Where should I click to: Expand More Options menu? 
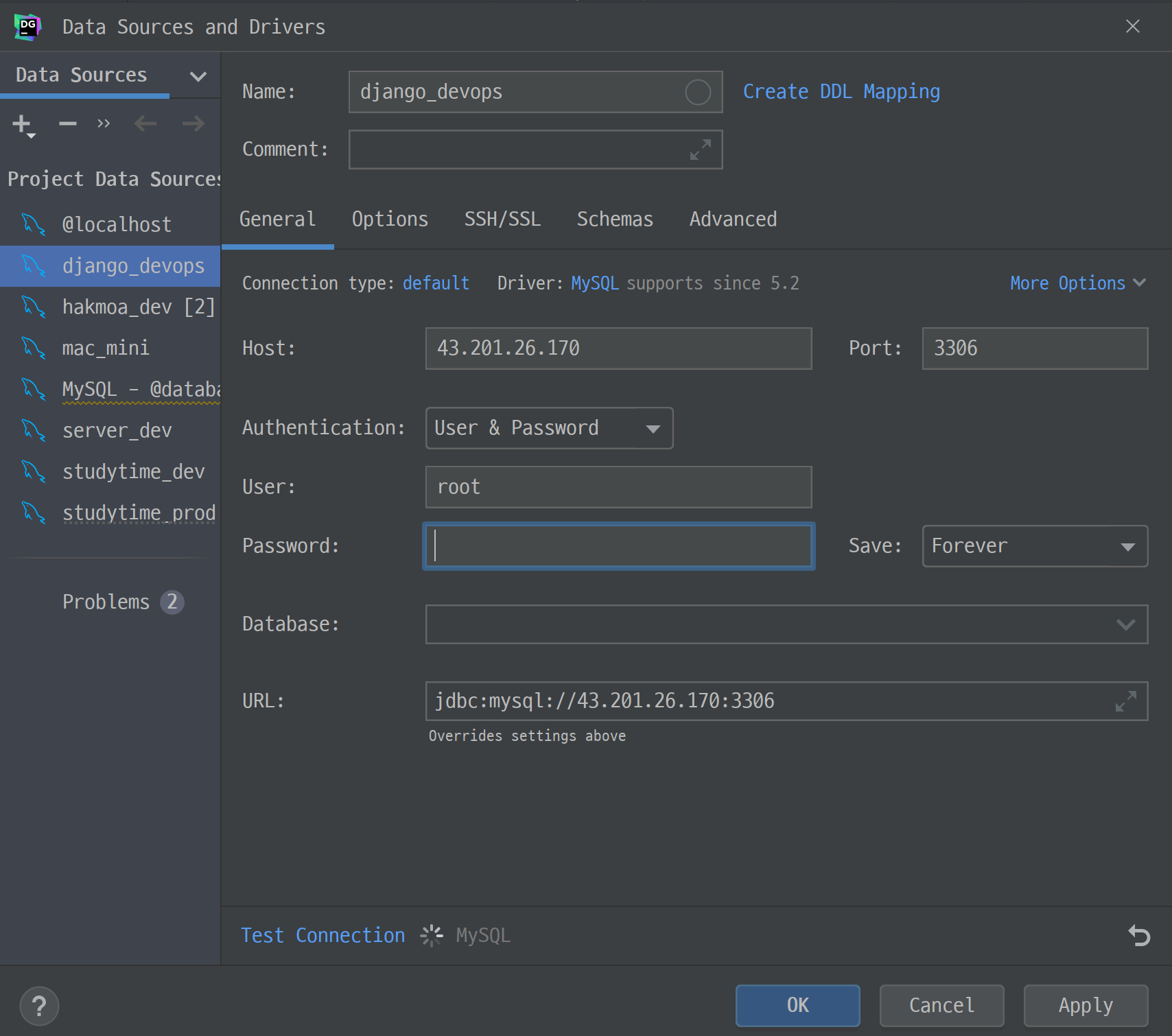(1078, 283)
